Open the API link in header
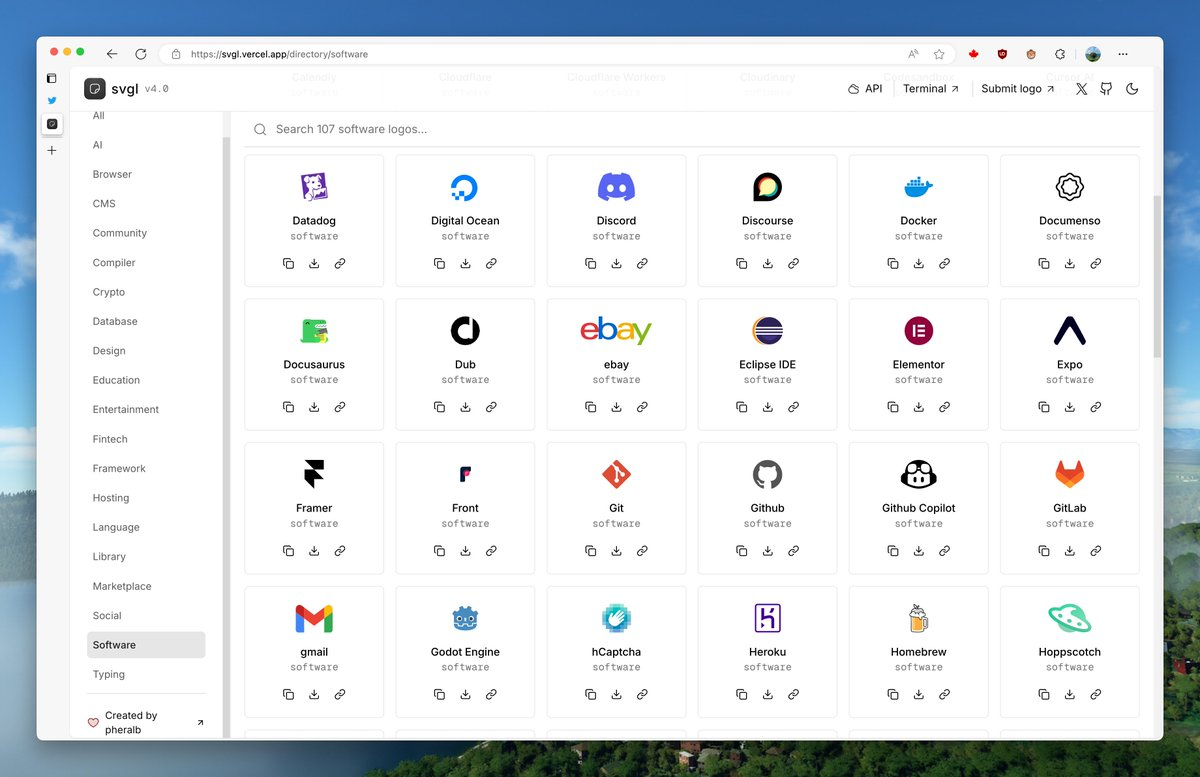Screen dimensions: 1200x777 coord(865,89)
